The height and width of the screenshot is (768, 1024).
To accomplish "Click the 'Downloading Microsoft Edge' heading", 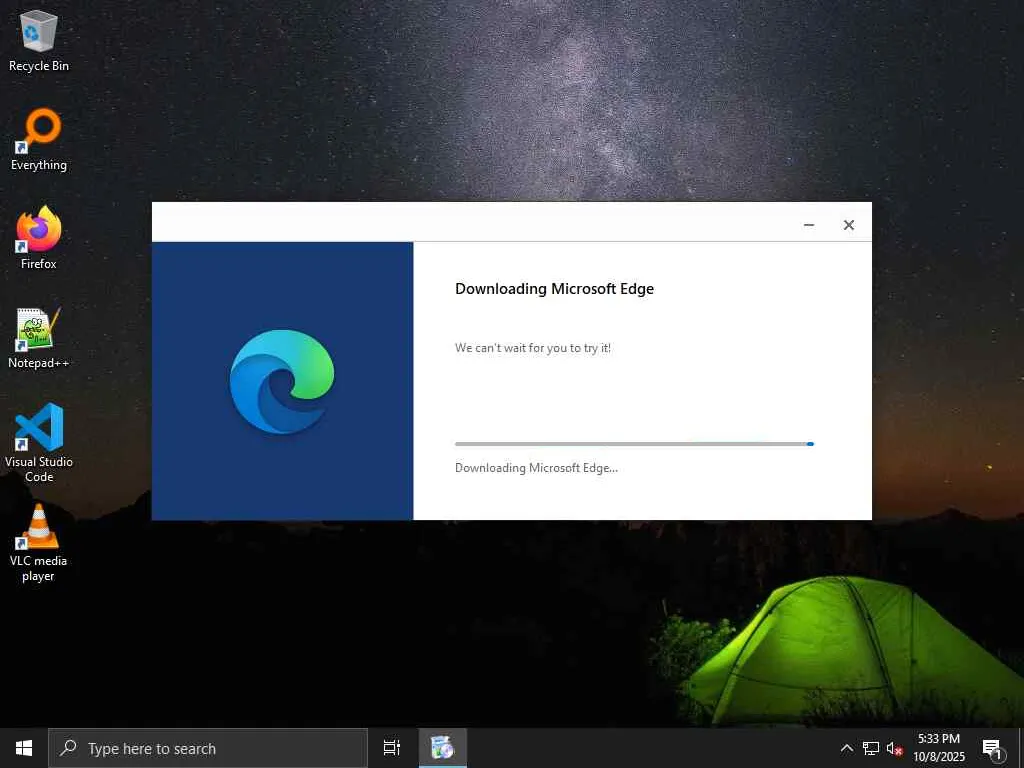I will pos(554,289).
